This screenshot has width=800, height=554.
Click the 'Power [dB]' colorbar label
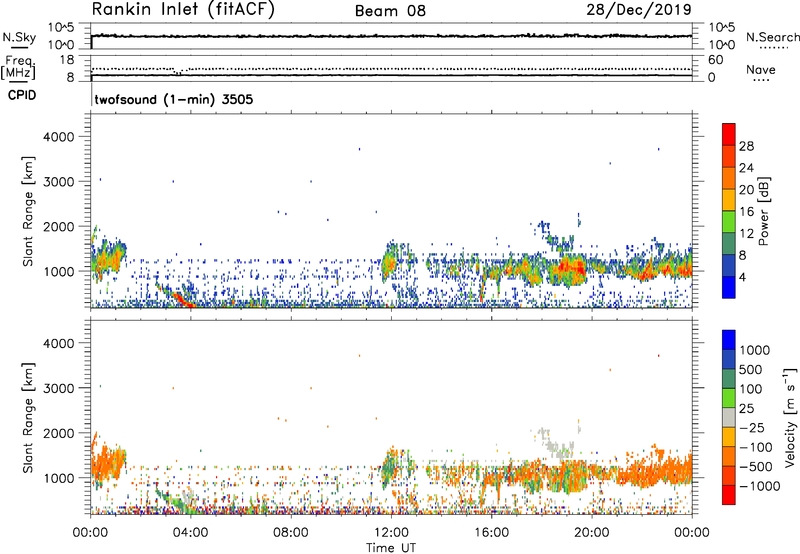[764, 211]
